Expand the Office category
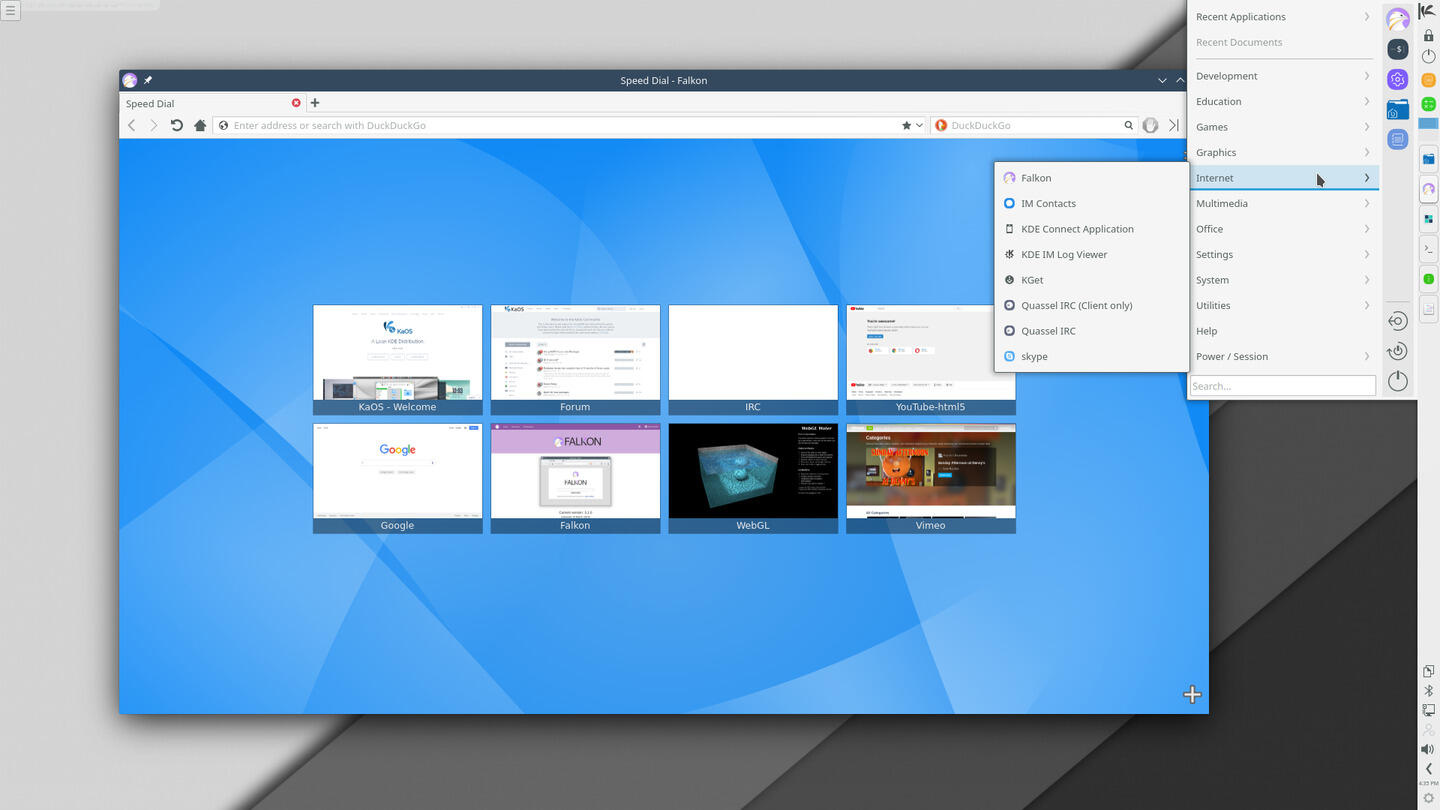The width and height of the screenshot is (1440, 810). (x=1283, y=229)
